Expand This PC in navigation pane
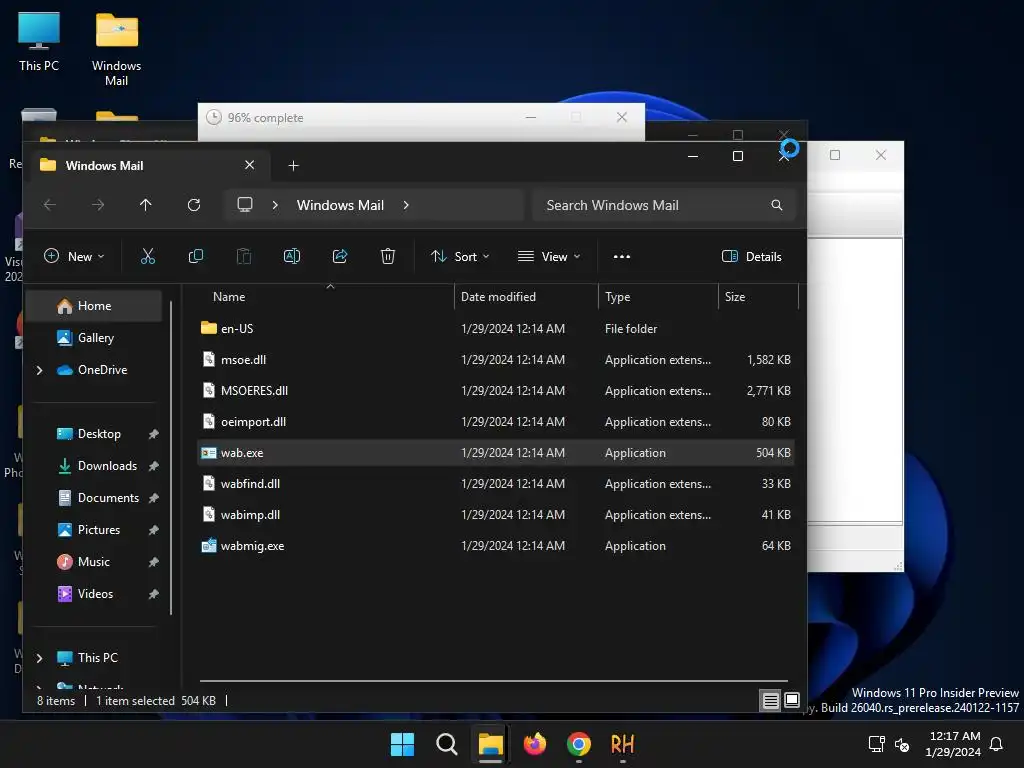The image size is (1024, 768). tap(39, 658)
